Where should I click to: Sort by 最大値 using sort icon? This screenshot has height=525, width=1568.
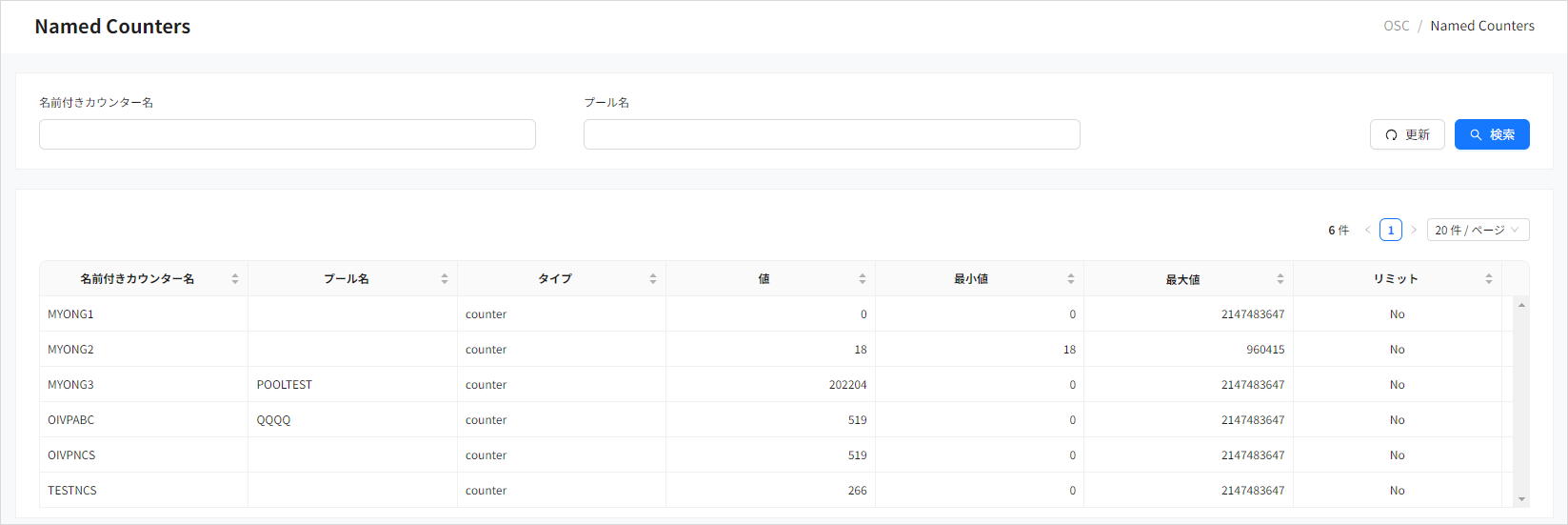tap(1280, 279)
